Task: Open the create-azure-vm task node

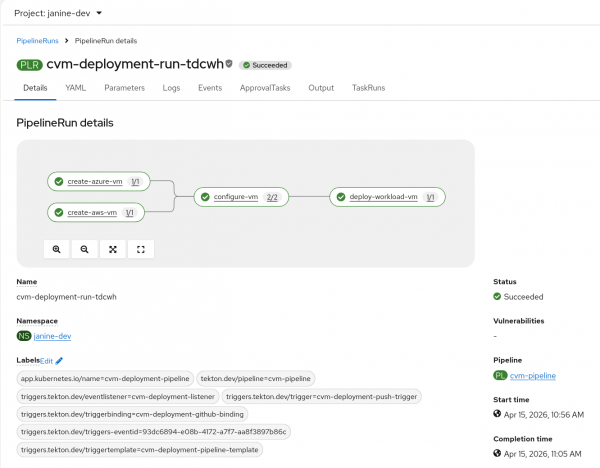Action: coord(99,181)
